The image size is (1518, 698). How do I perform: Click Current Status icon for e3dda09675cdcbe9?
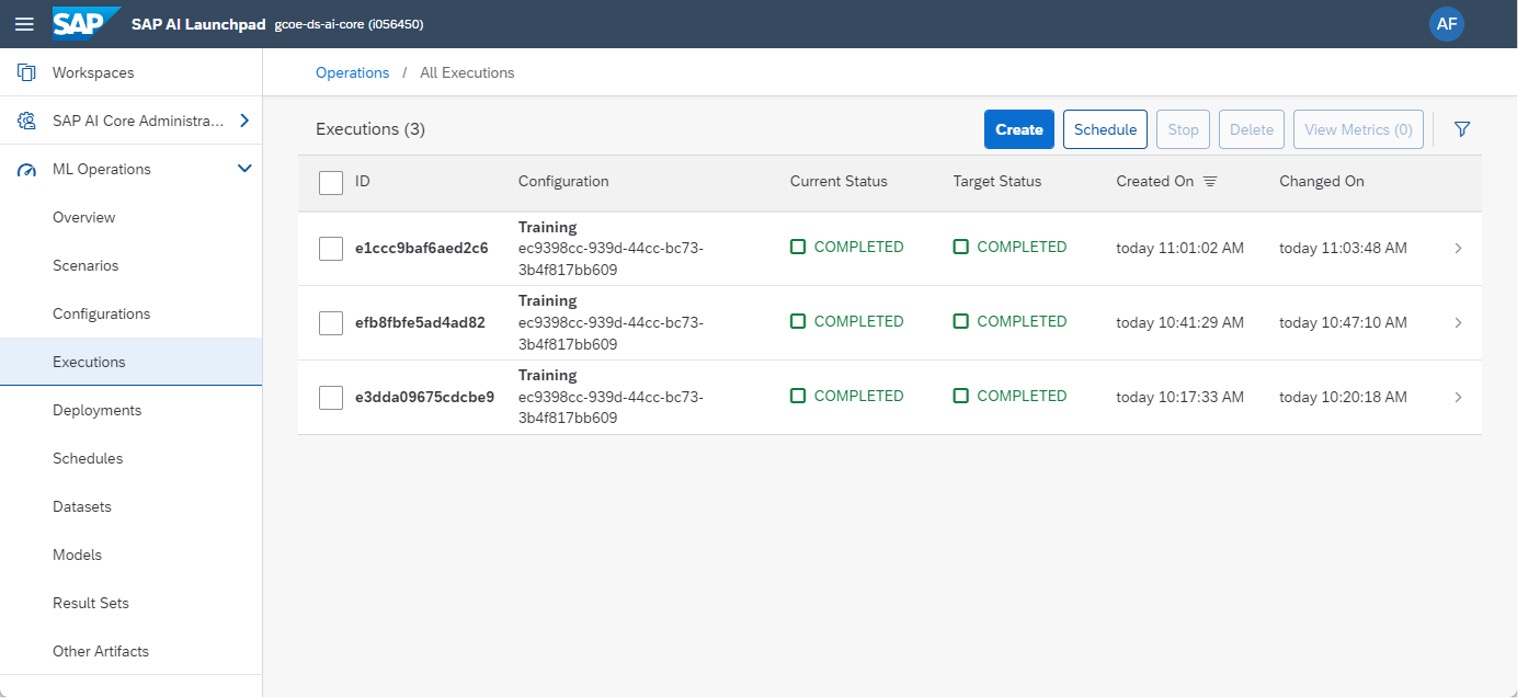[798, 396]
